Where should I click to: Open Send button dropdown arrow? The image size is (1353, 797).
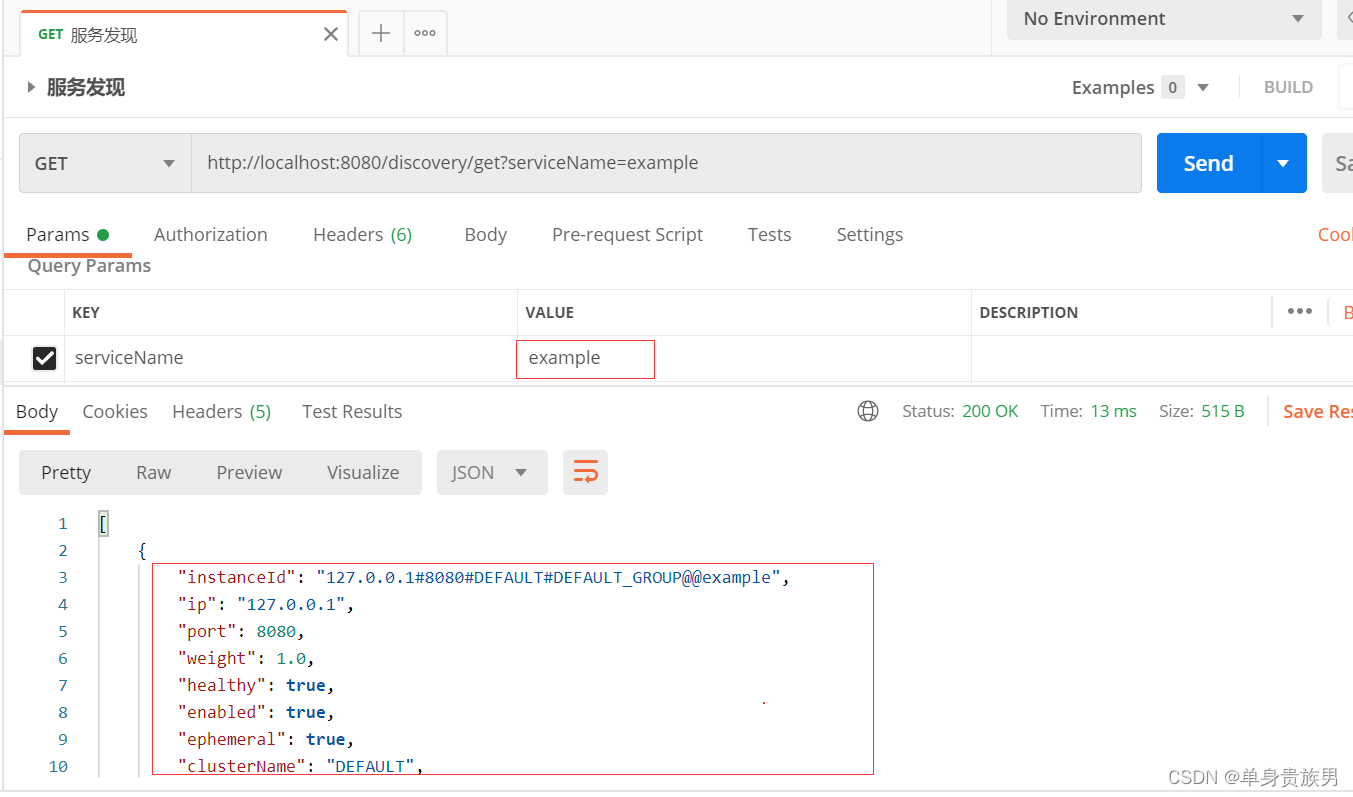click(1283, 163)
